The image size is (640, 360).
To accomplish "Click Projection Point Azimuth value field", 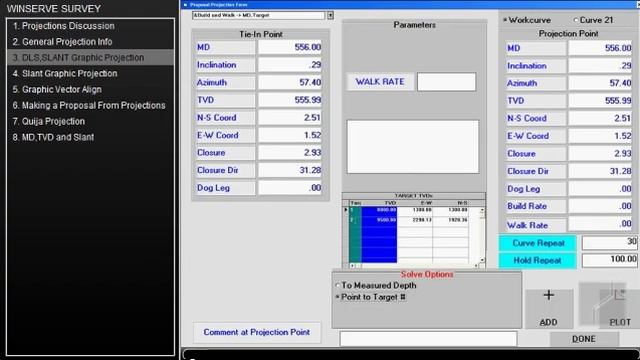I will [x=600, y=83].
